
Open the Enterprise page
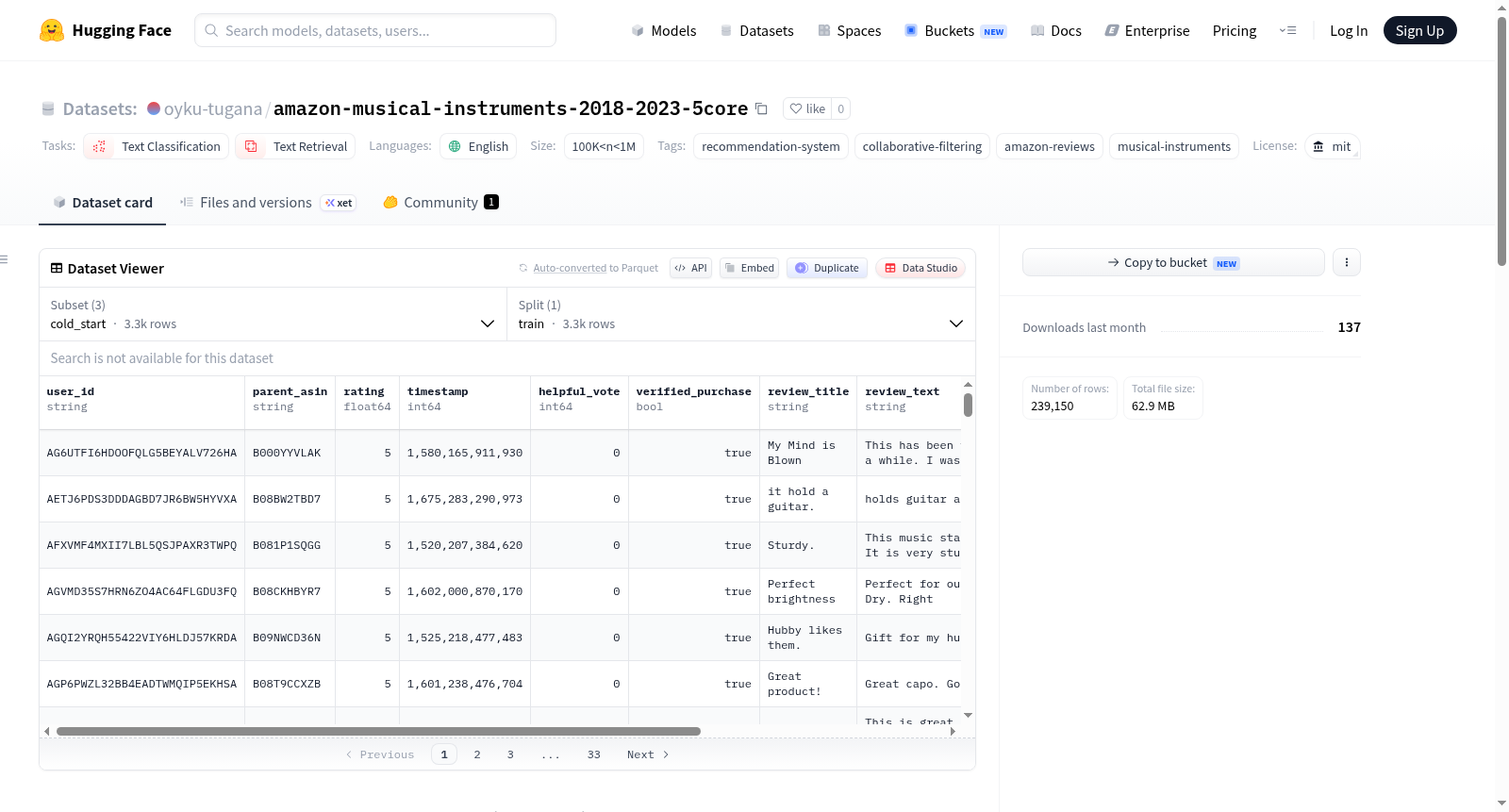[1147, 30]
